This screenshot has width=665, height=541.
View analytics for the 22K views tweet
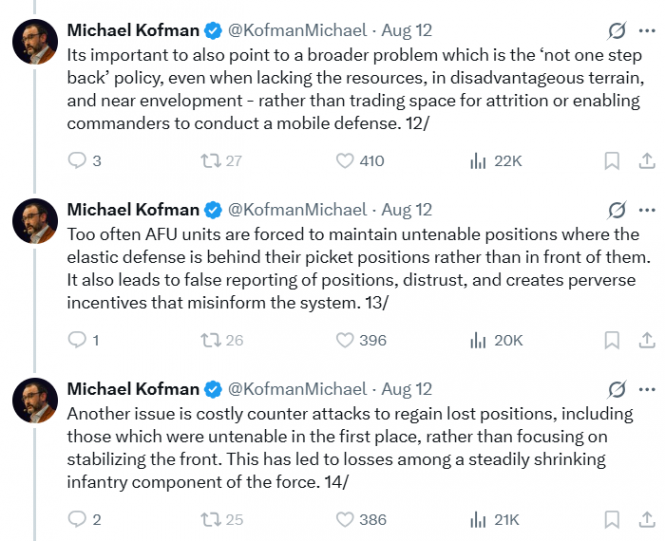click(x=478, y=160)
